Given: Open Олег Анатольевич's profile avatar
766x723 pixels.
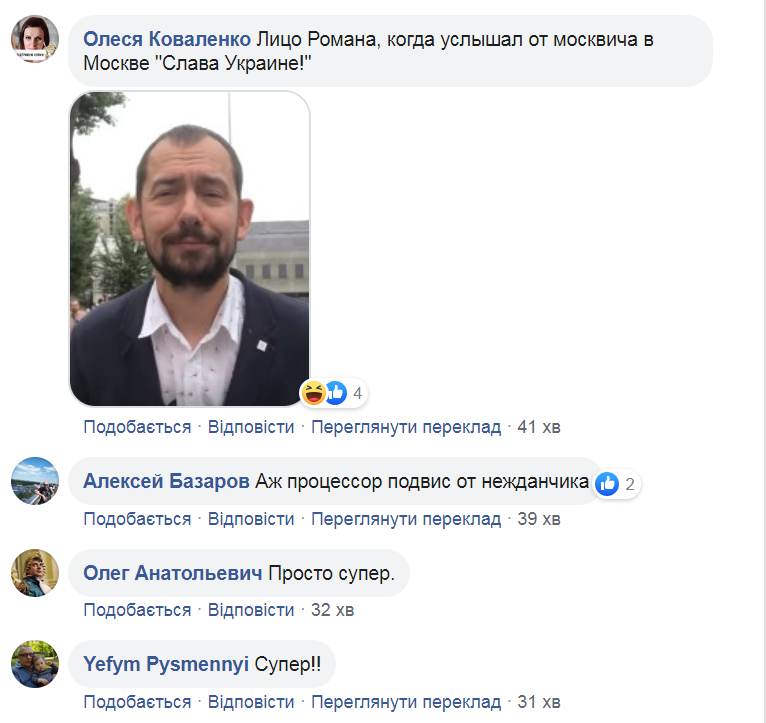Looking at the screenshot, I should pyautogui.click(x=35, y=573).
